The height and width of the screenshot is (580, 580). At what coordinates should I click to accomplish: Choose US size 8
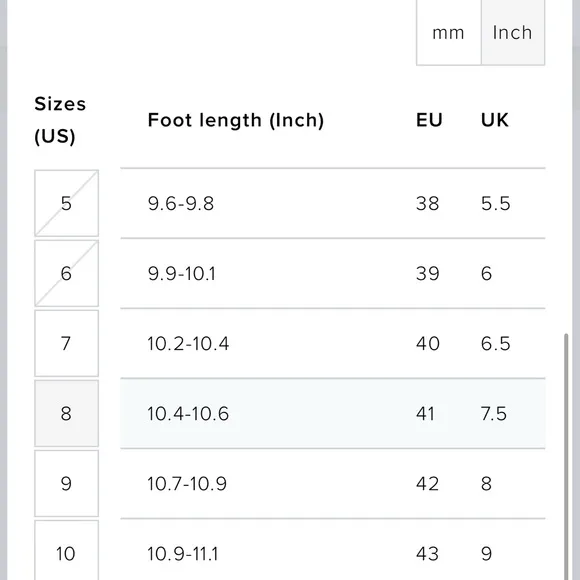pos(67,413)
